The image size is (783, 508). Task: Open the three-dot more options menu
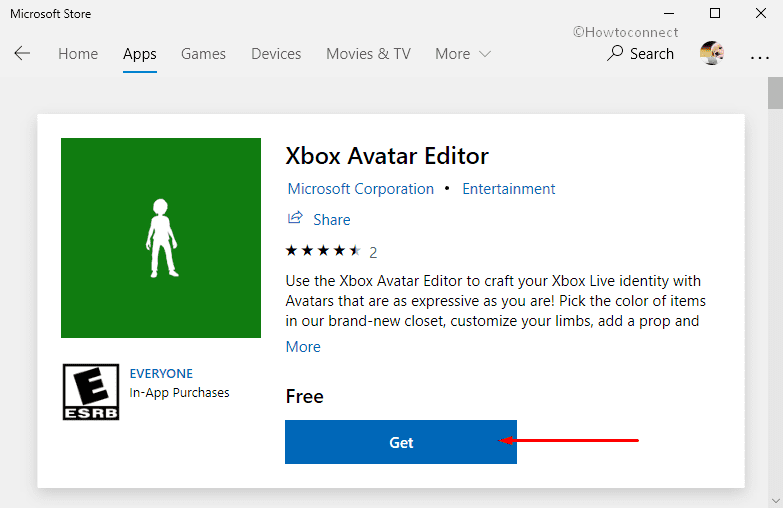coord(760,58)
